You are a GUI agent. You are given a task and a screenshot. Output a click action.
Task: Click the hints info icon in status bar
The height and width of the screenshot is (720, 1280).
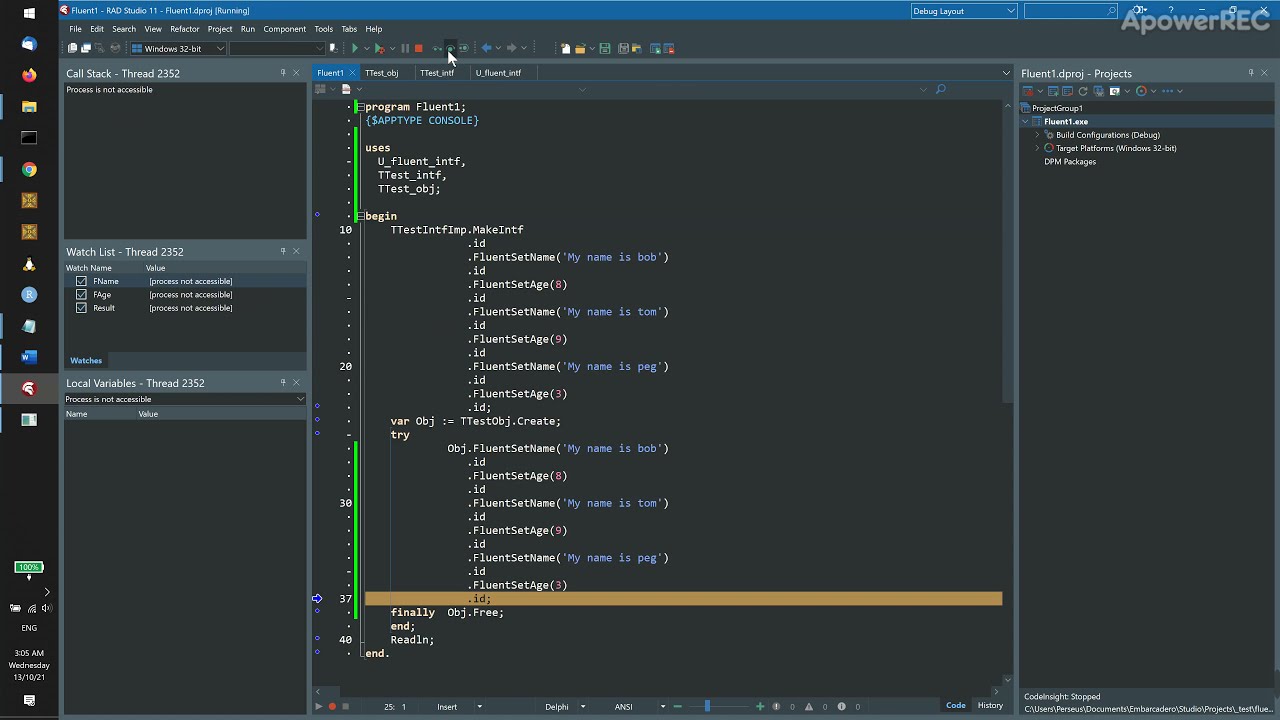click(x=841, y=707)
